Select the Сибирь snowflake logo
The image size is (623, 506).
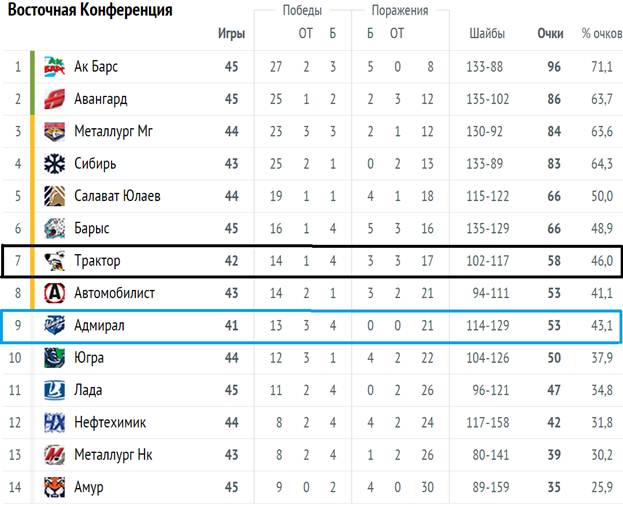54,164
